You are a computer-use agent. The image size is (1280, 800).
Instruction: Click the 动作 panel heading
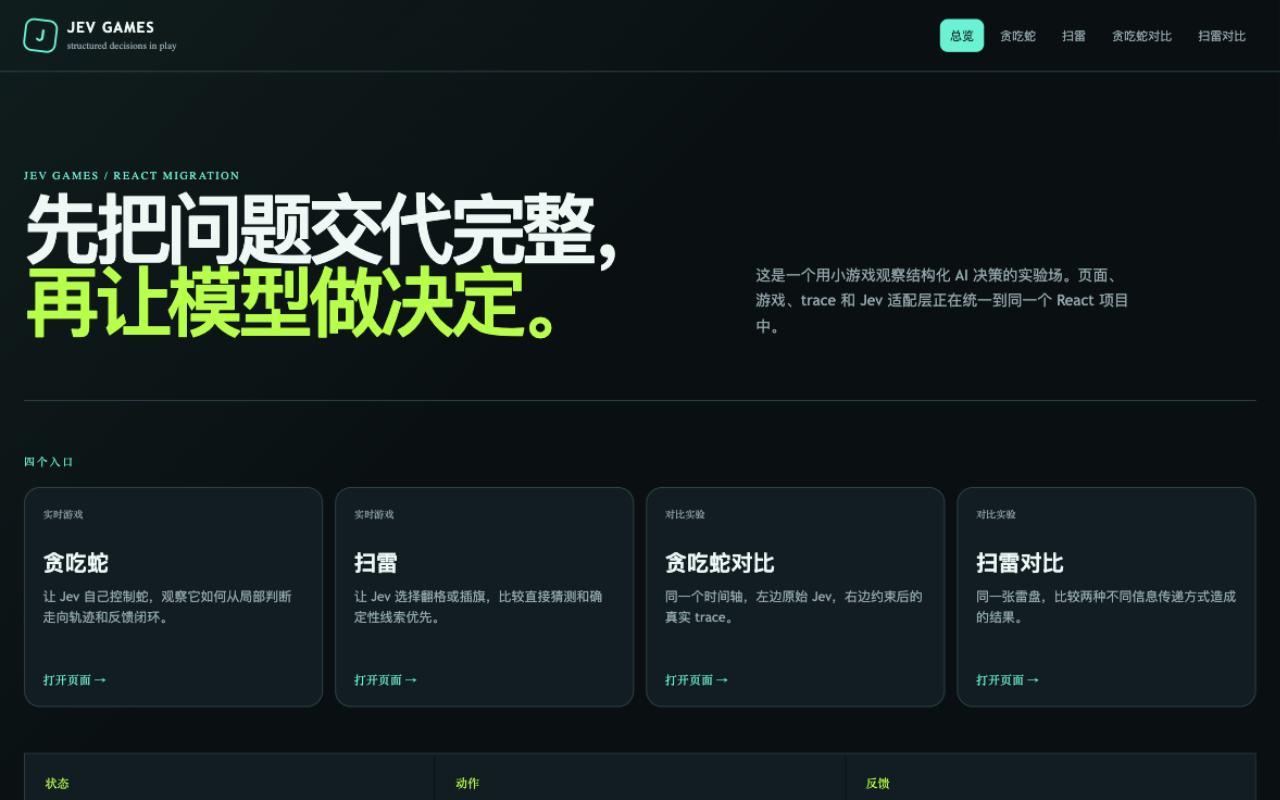click(x=467, y=783)
